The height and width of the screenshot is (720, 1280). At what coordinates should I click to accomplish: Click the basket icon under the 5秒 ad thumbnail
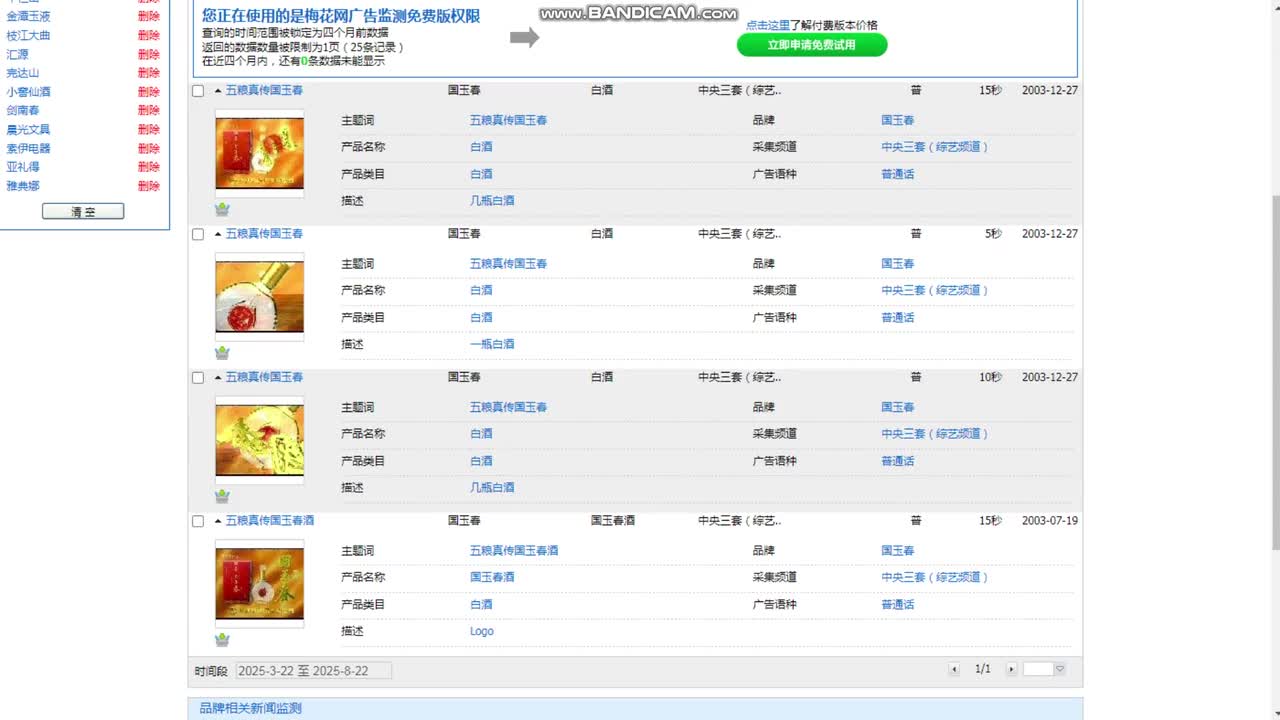point(222,353)
